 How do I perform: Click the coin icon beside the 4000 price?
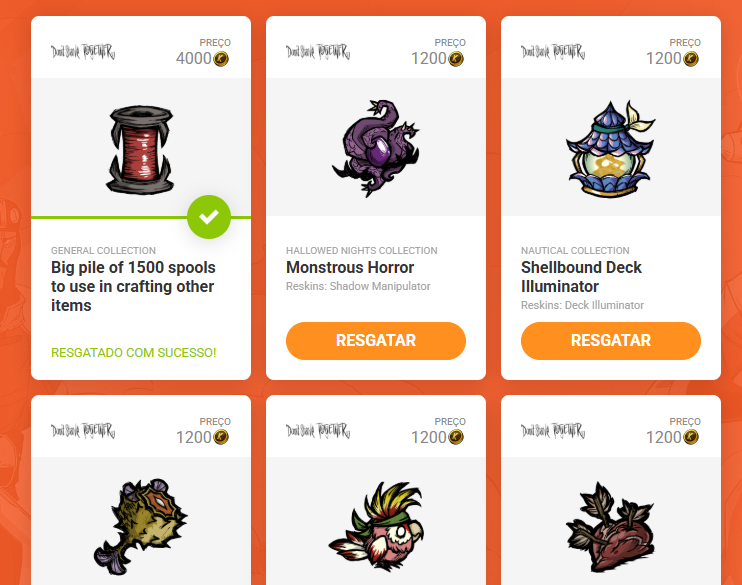click(x=221, y=59)
